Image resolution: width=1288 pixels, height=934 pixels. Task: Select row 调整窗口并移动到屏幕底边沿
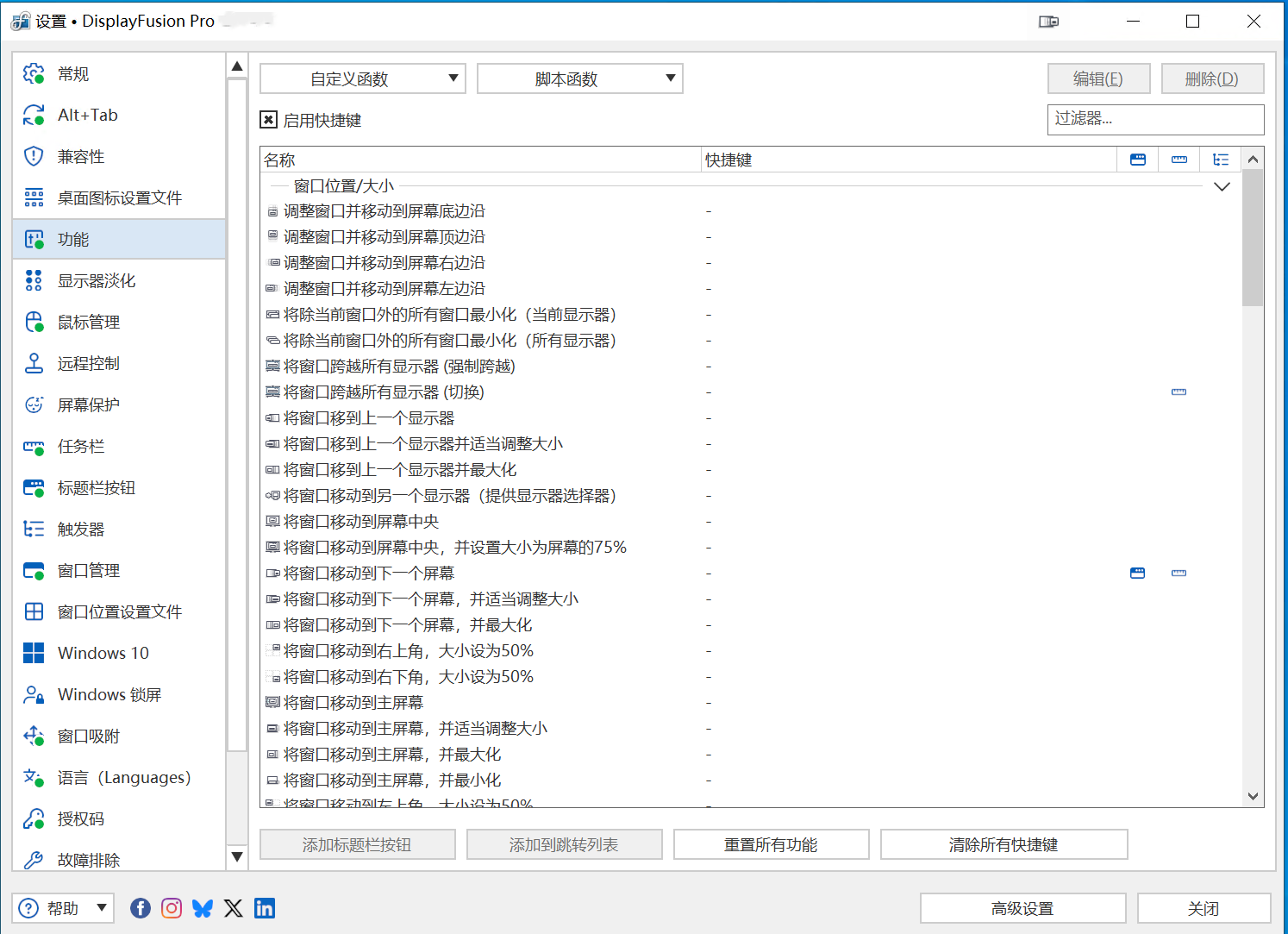coord(751,211)
